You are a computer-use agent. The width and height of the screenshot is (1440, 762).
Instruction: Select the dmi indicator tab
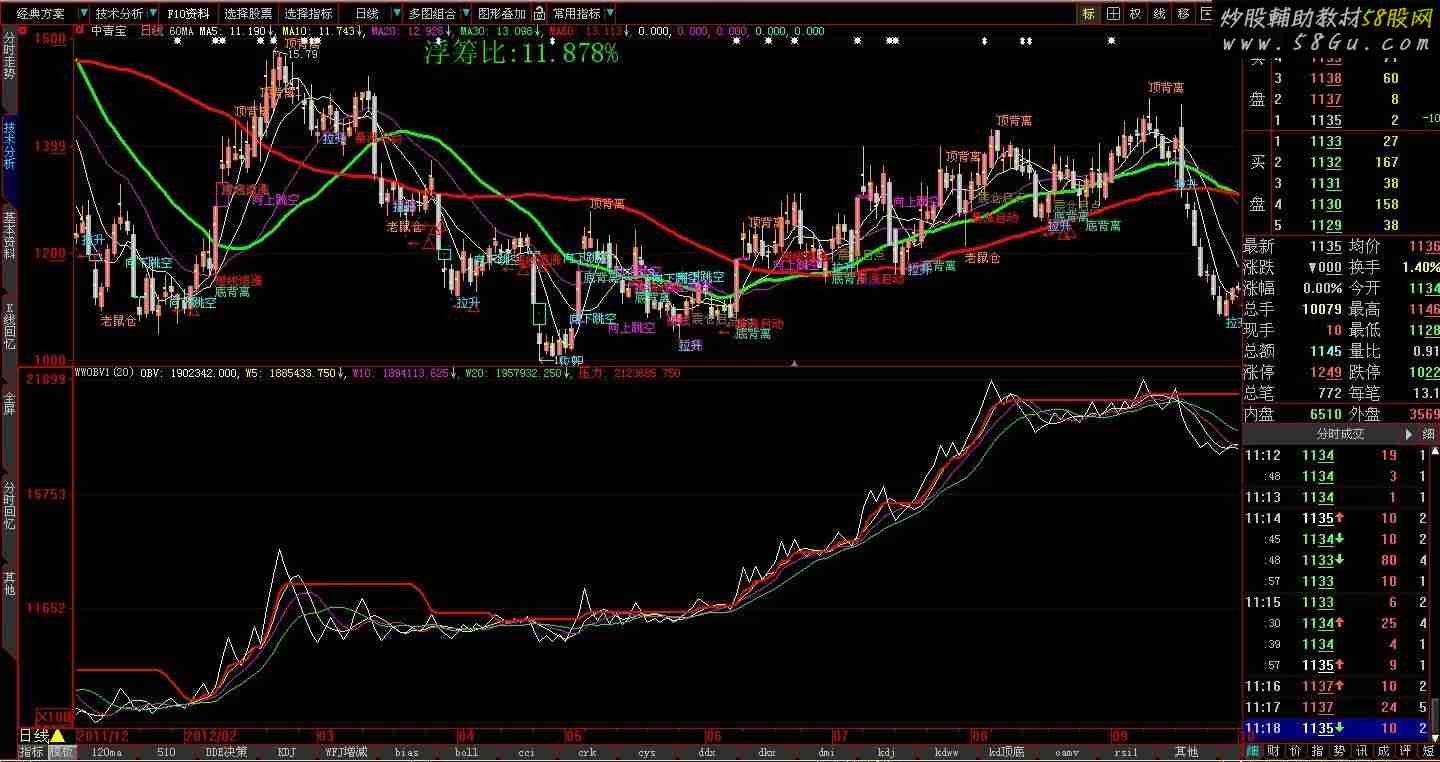pos(826,753)
